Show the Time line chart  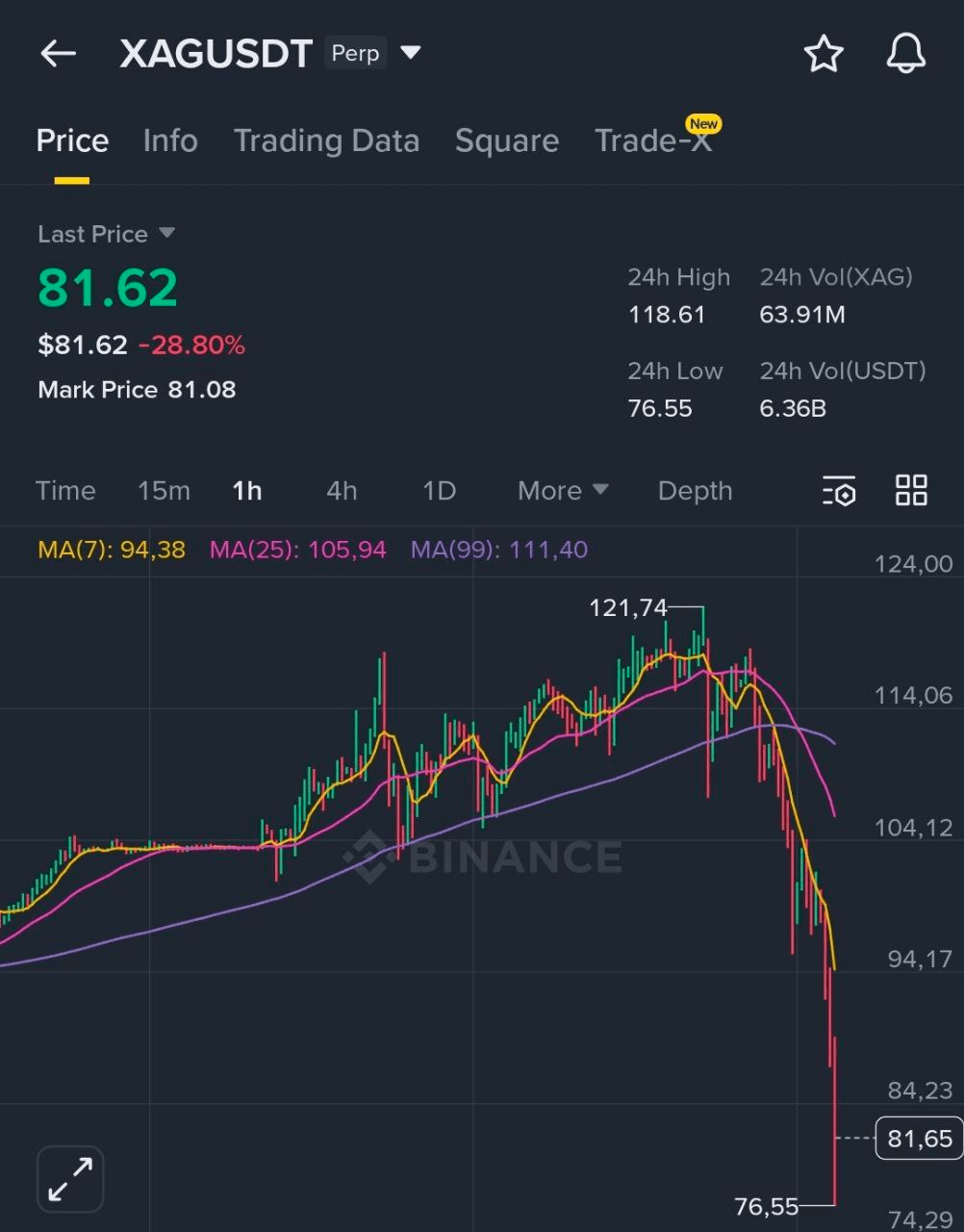[x=65, y=491]
